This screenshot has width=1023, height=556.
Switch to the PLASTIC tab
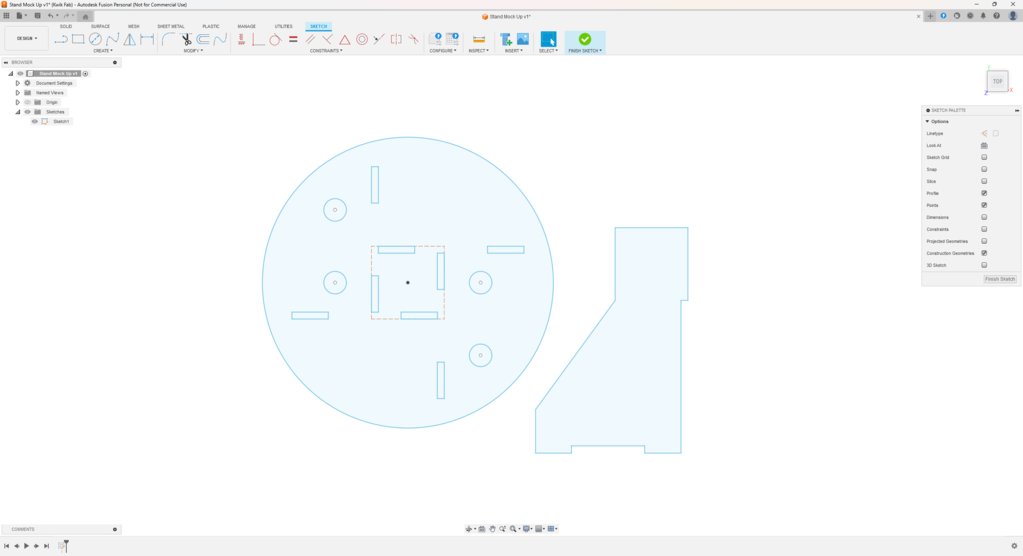coord(211,27)
